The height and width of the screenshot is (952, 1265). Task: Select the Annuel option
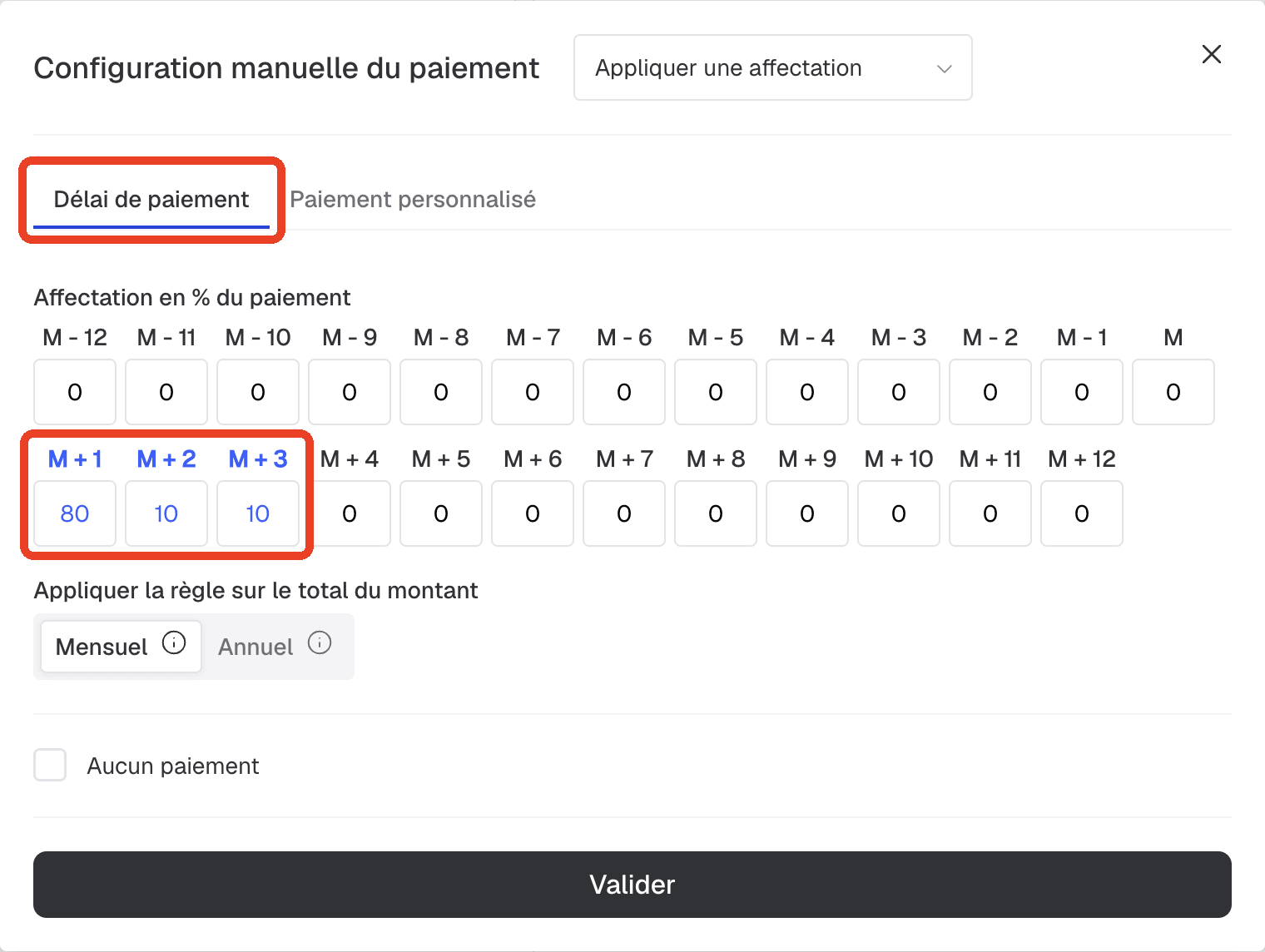pos(275,647)
